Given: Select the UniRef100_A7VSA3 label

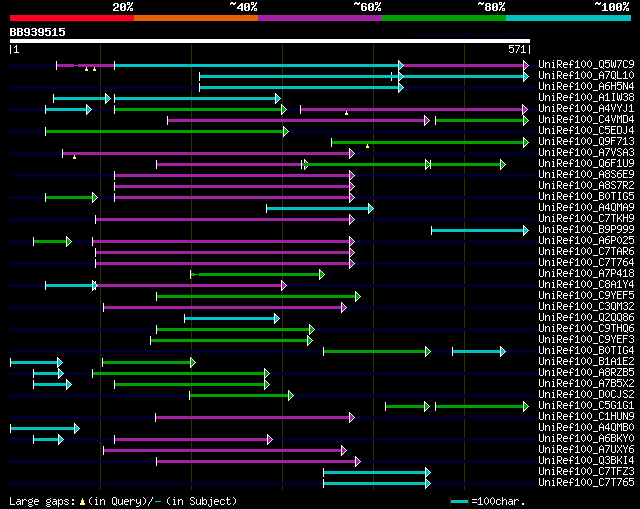Looking at the screenshot, I should 586,152.
